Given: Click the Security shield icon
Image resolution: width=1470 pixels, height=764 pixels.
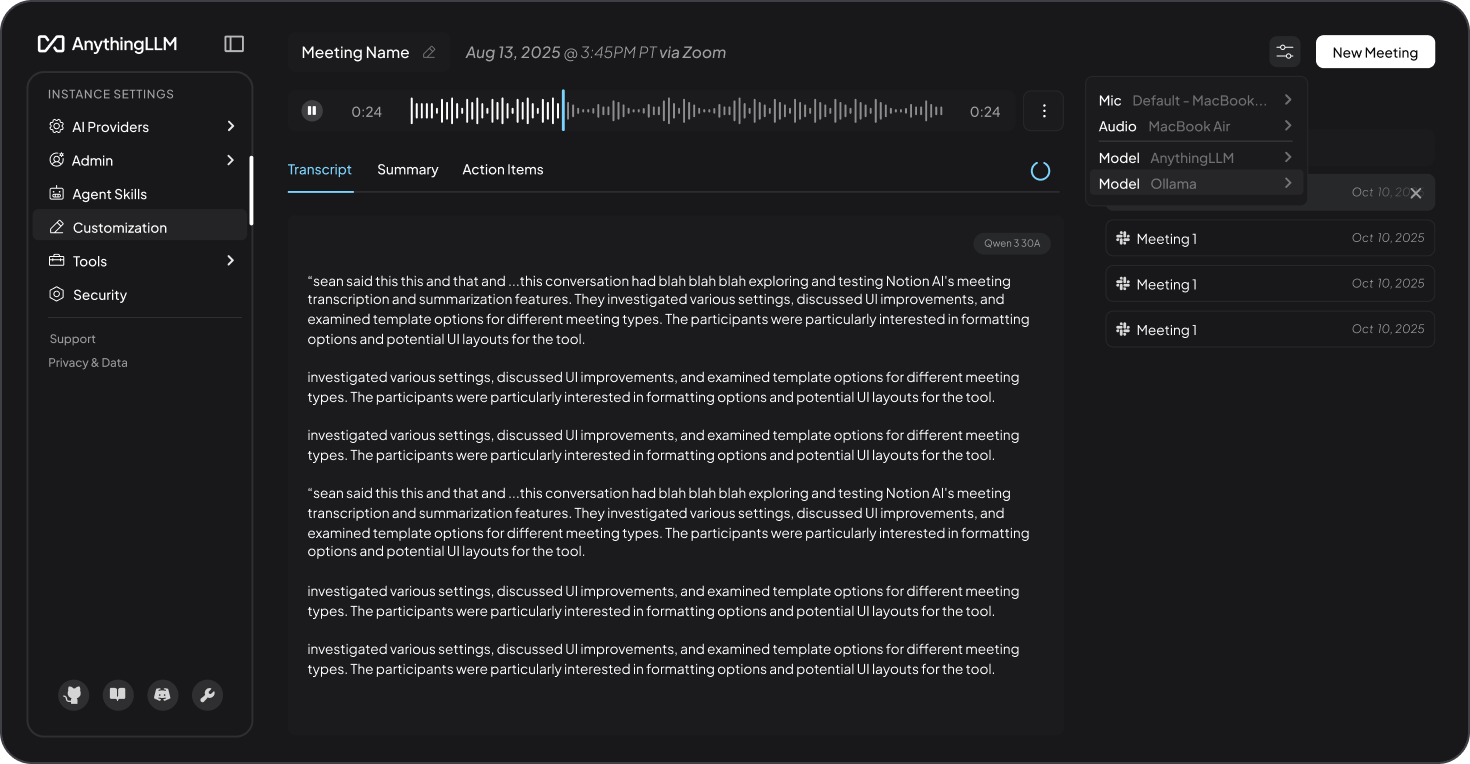Looking at the screenshot, I should (56, 295).
